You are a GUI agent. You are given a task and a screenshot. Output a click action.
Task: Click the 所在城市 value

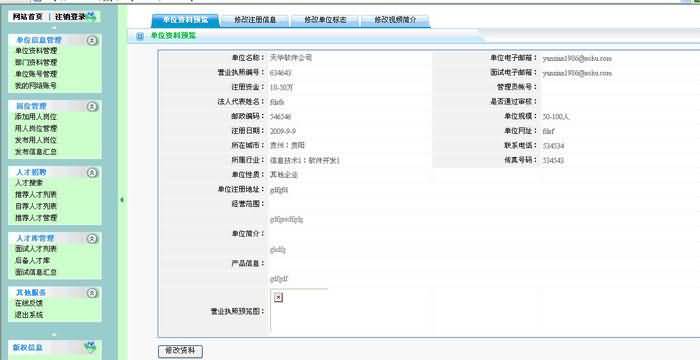click(x=288, y=146)
